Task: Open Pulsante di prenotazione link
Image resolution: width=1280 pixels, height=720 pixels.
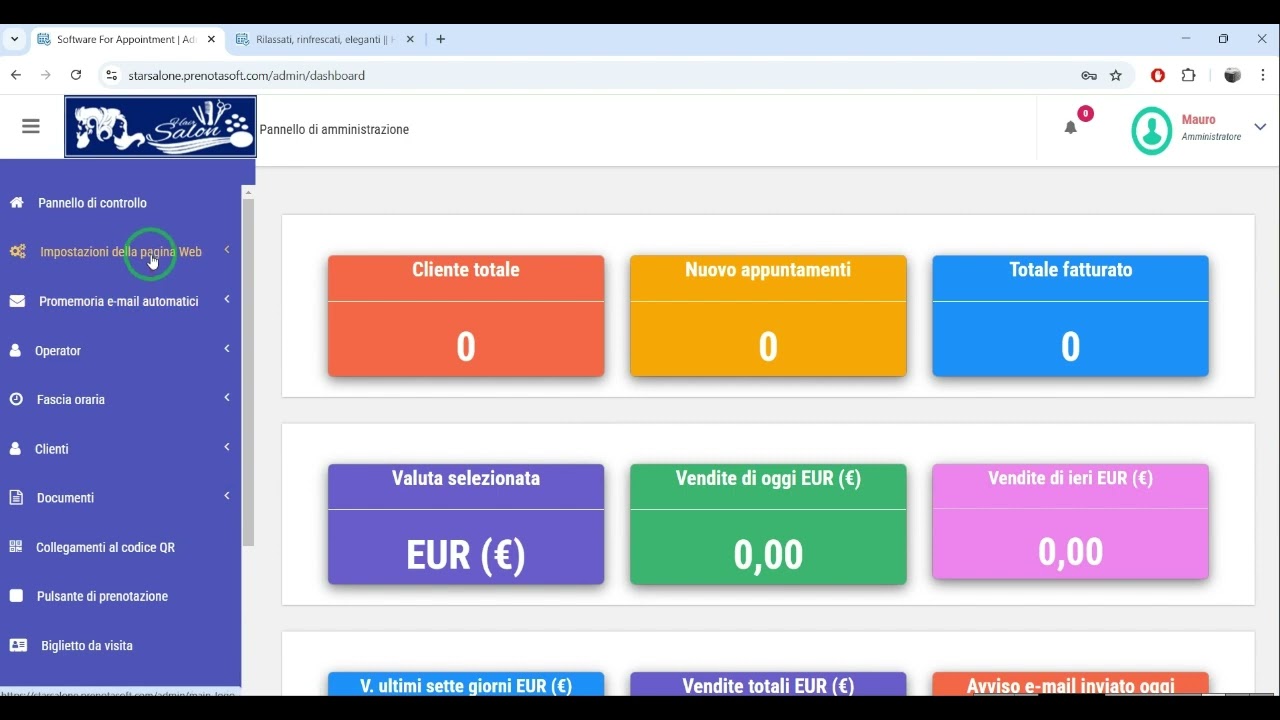Action: tap(102, 596)
